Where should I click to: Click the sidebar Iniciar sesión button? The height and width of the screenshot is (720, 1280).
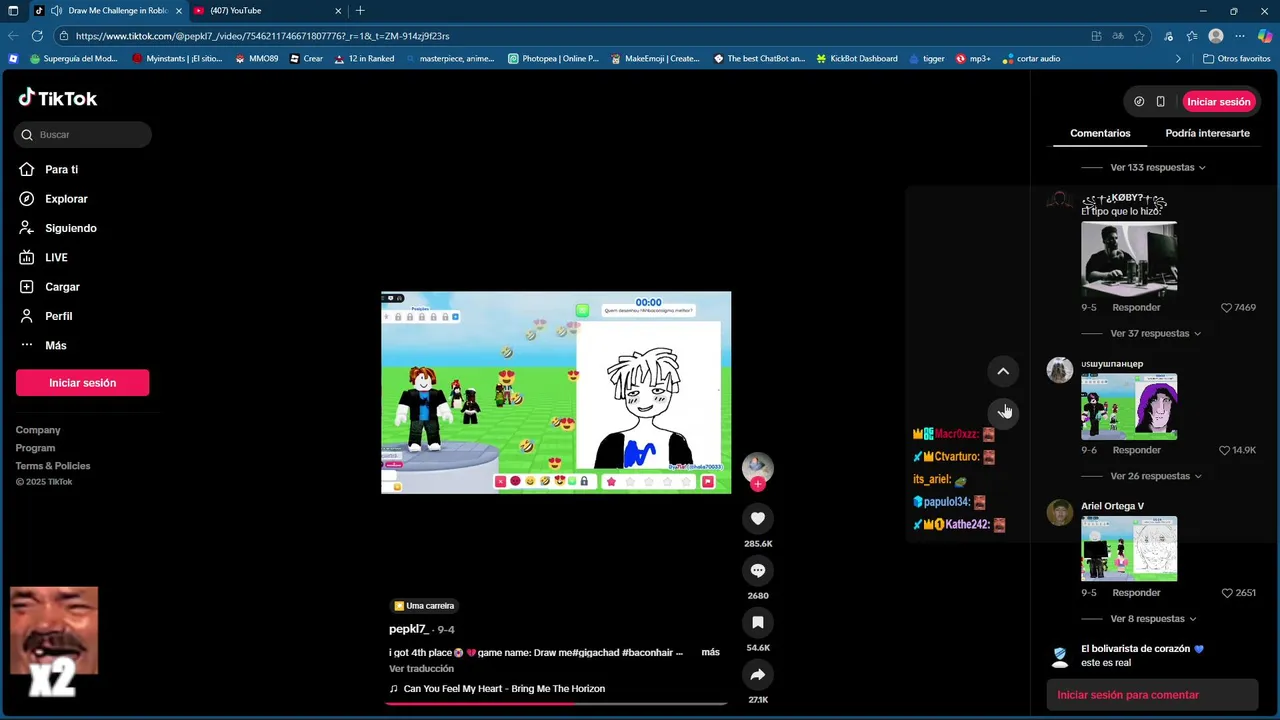pyautogui.click(x=82, y=383)
